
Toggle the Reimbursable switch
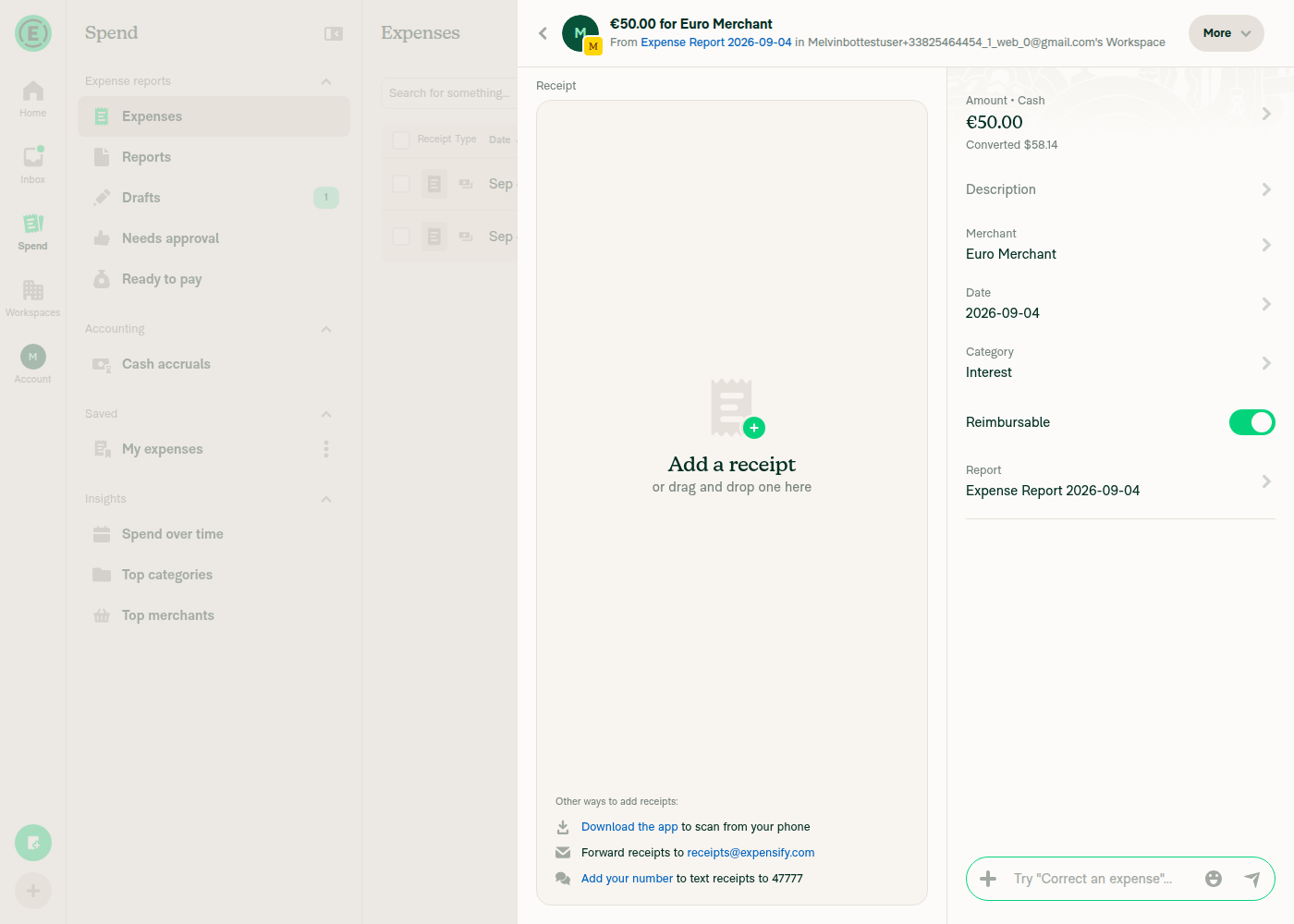coord(1251,422)
